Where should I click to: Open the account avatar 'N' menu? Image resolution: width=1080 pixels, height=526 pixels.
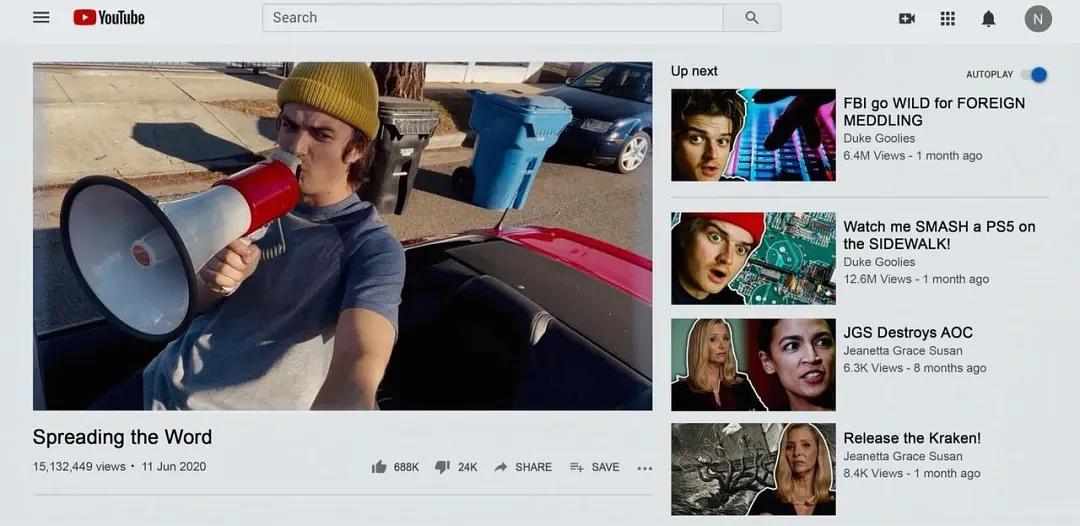point(1038,18)
